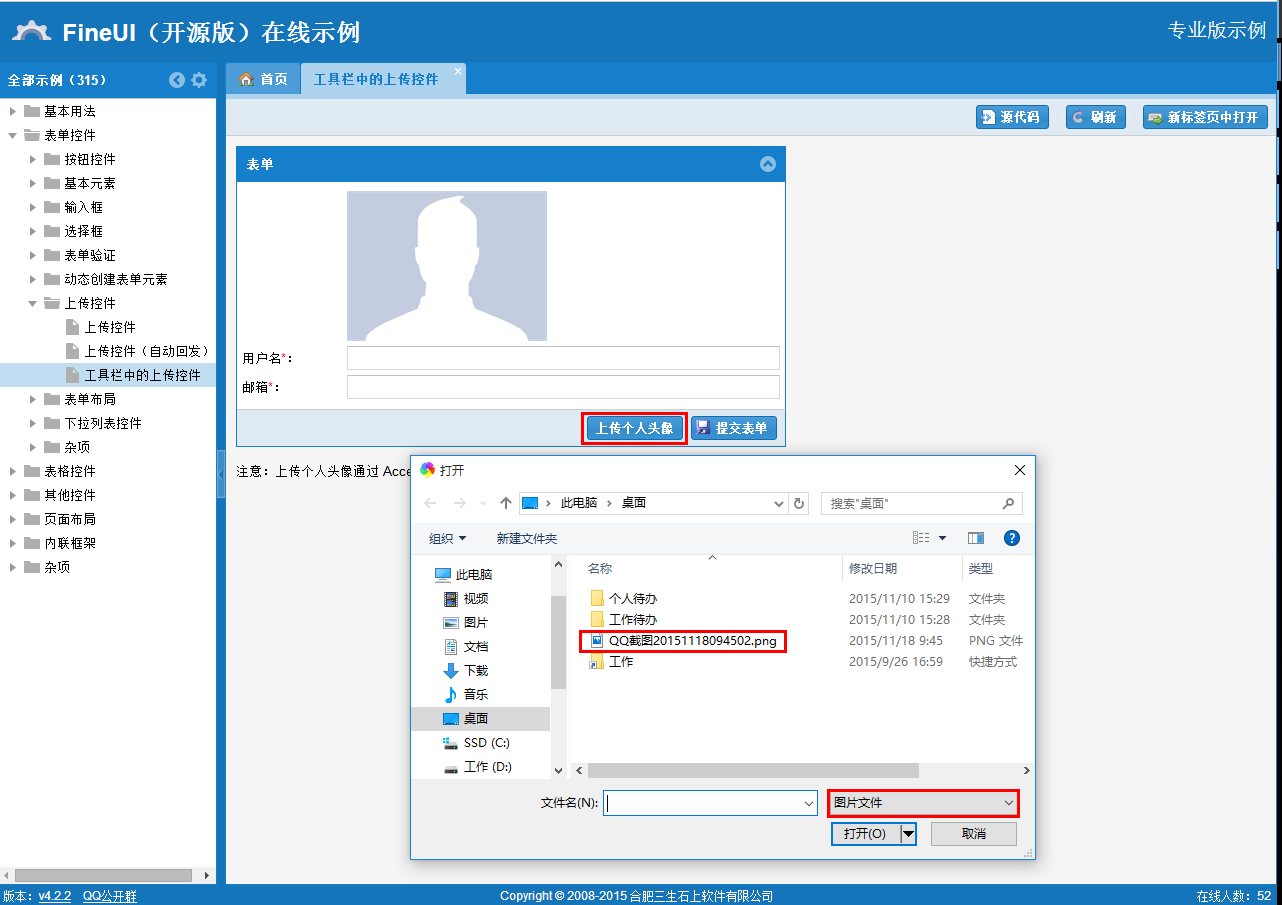The image size is (1282, 905).
Task: Expand the 选择框 folder
Action: (x=33, y=231)
